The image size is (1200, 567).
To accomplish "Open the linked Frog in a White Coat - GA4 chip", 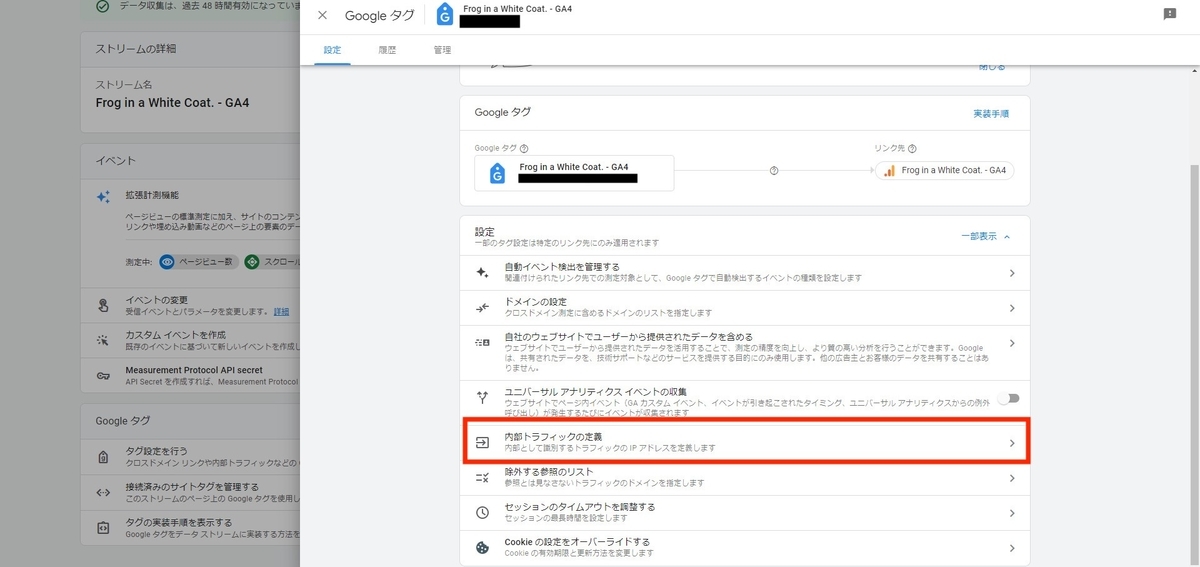I will pyautogui.click(x=945, y=171).
